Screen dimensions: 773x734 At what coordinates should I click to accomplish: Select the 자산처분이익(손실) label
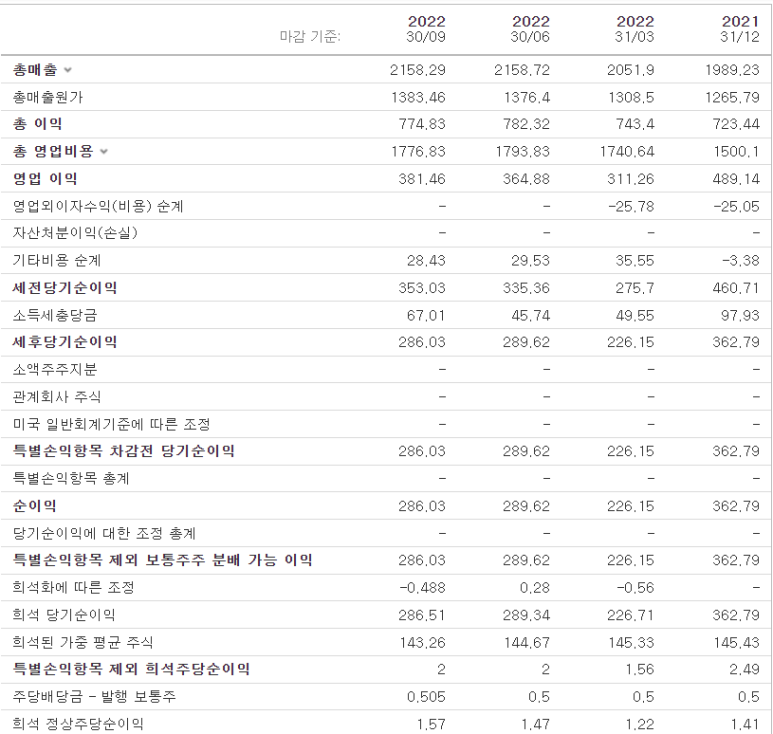click(75, 233)
